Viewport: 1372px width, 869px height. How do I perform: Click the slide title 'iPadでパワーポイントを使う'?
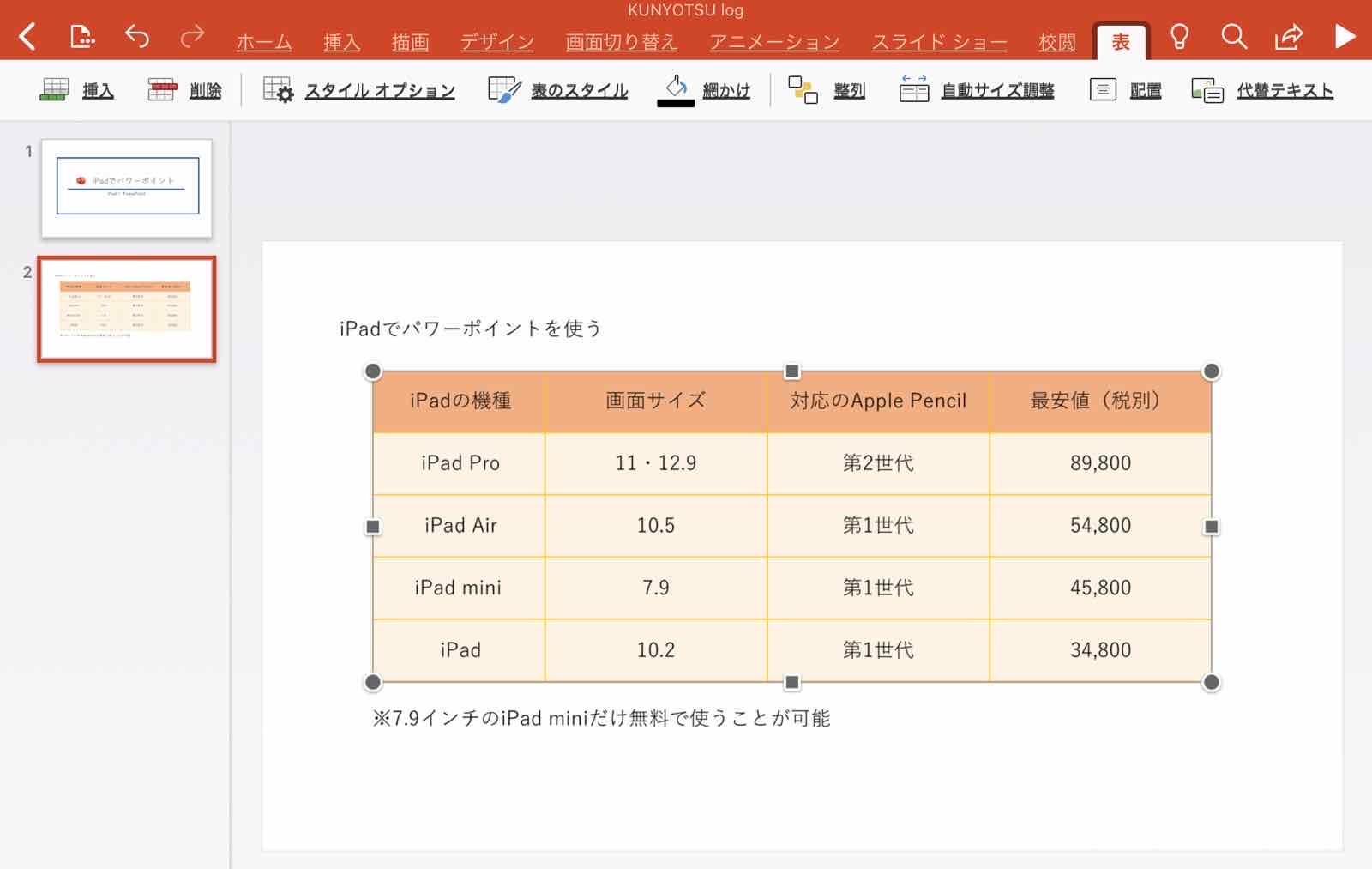coord(471,329)
